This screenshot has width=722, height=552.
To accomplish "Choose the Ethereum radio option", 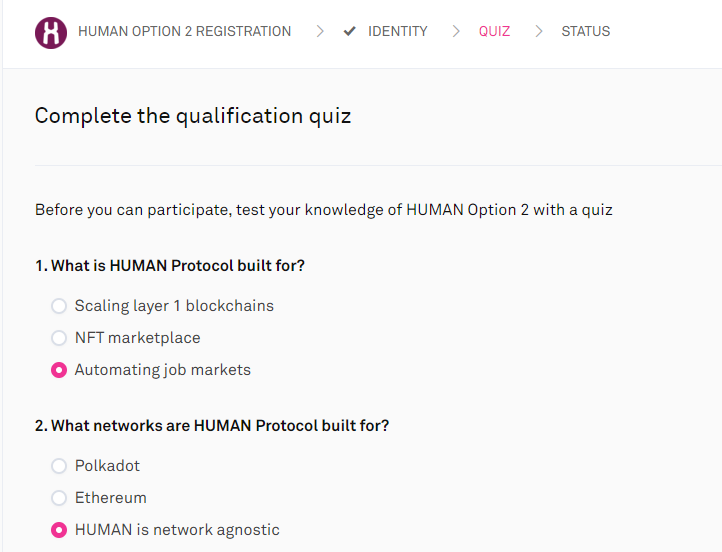I will (x=59, y=498).
